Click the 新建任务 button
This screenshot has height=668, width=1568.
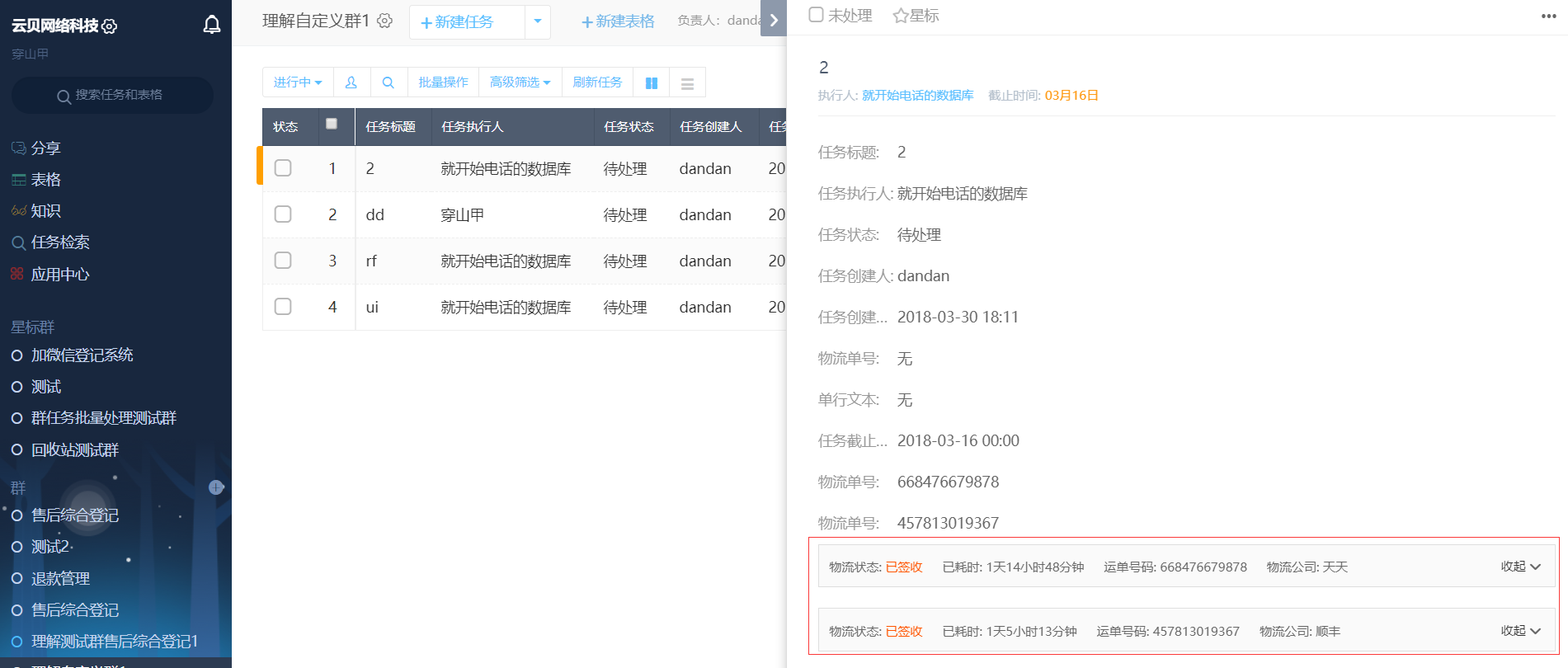coord(458,22)
